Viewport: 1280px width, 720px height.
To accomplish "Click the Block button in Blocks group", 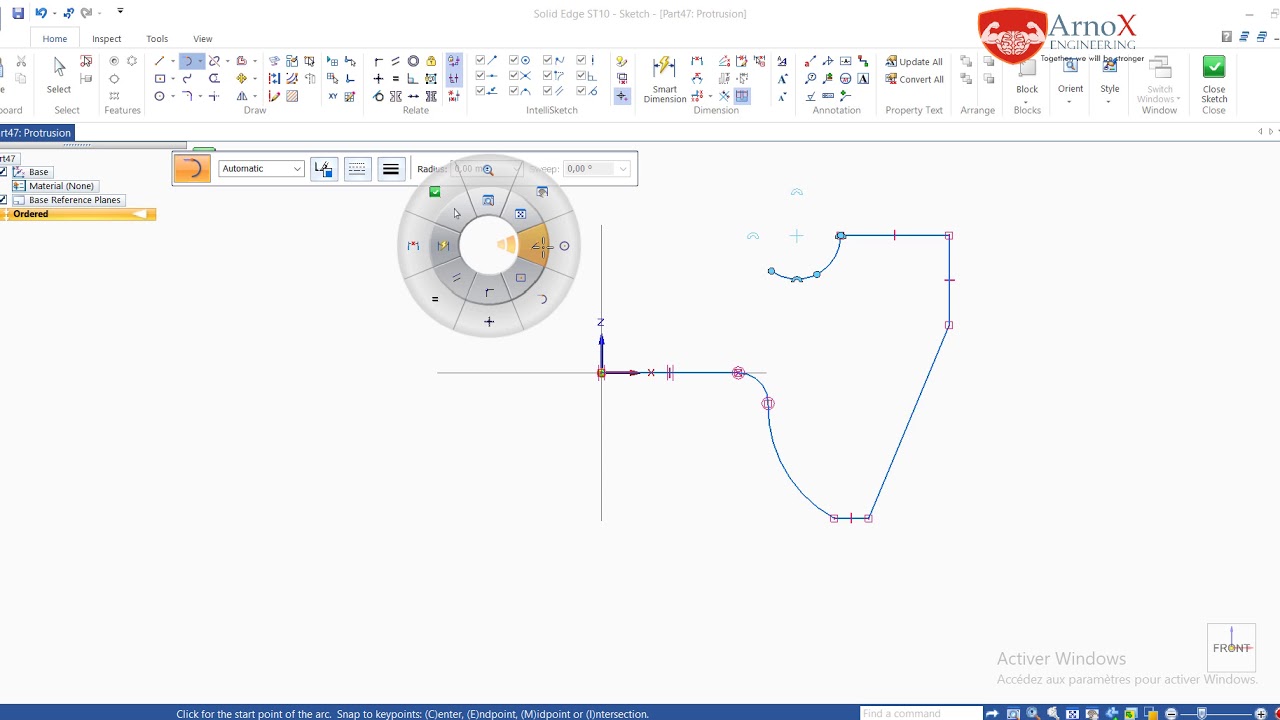I will tap(1027, 78).
